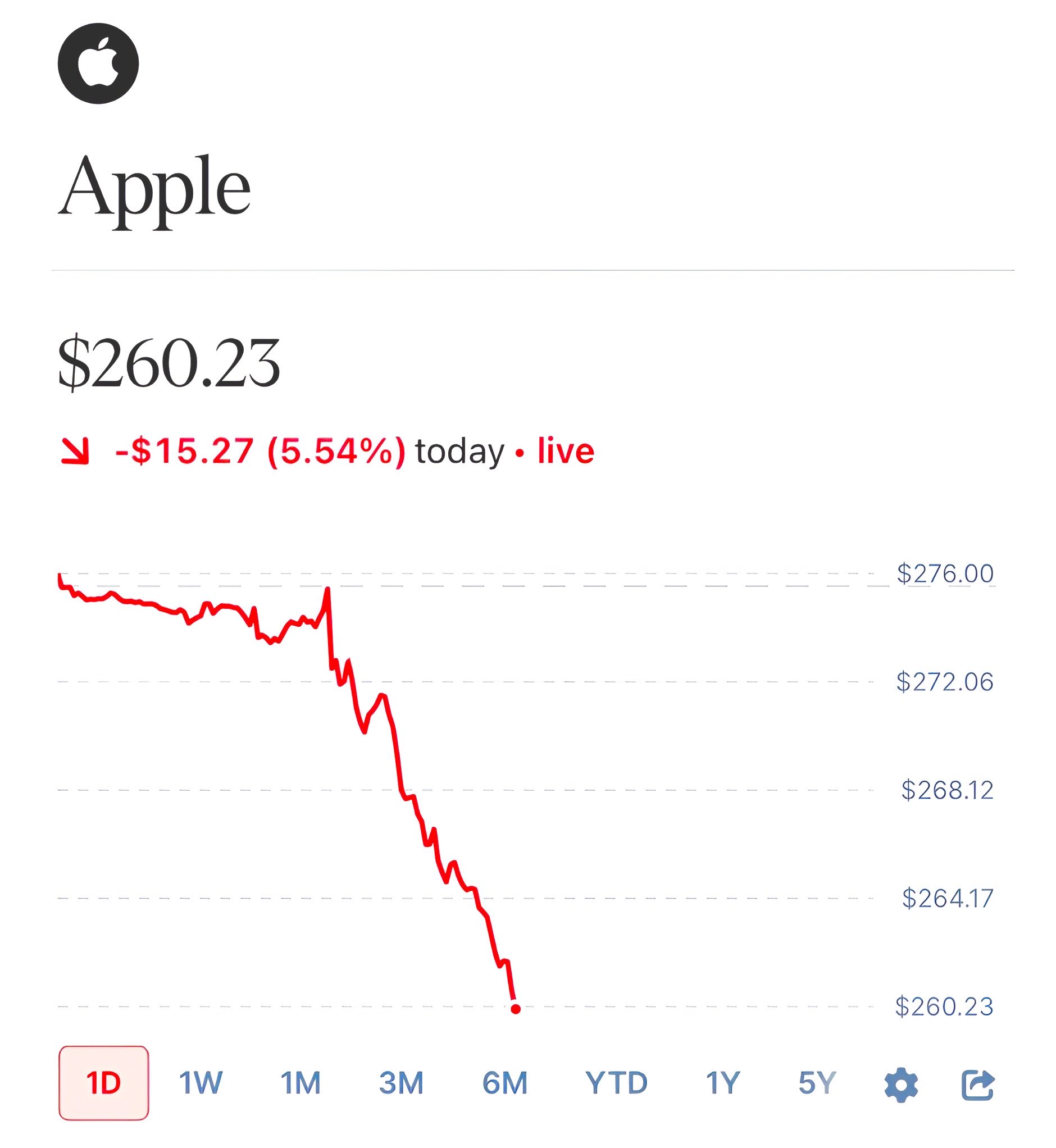Click the large $260.23 current price
This screenshot has width=1056, height=1148.
click(169, 363)
